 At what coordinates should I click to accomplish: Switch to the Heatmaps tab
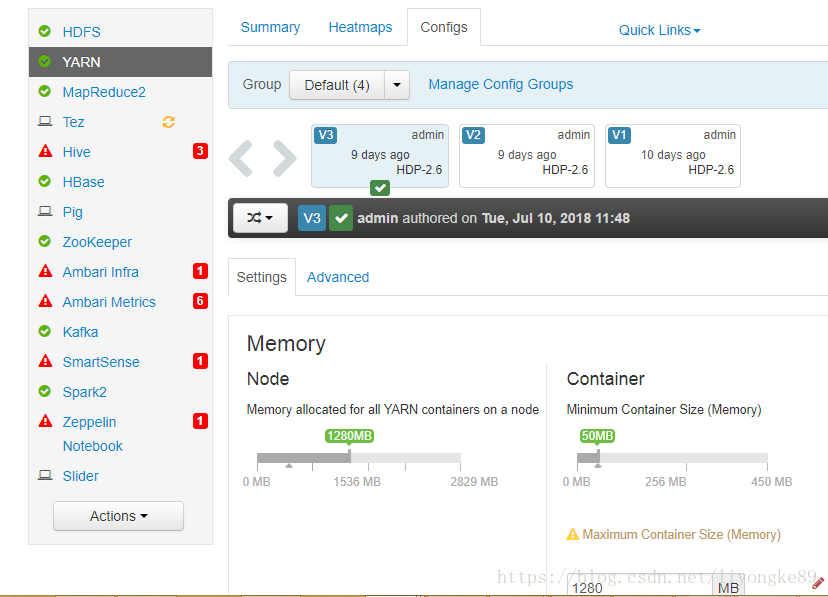point(360,27)
